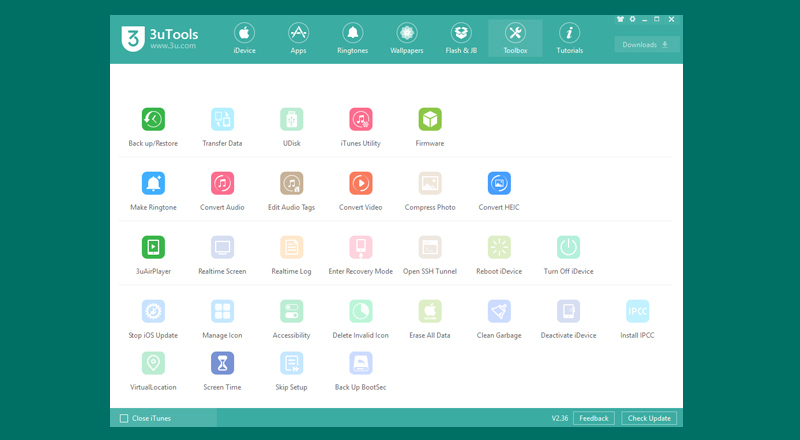
Task: Launch the Transfer Data tool
Action: [222, 120]
